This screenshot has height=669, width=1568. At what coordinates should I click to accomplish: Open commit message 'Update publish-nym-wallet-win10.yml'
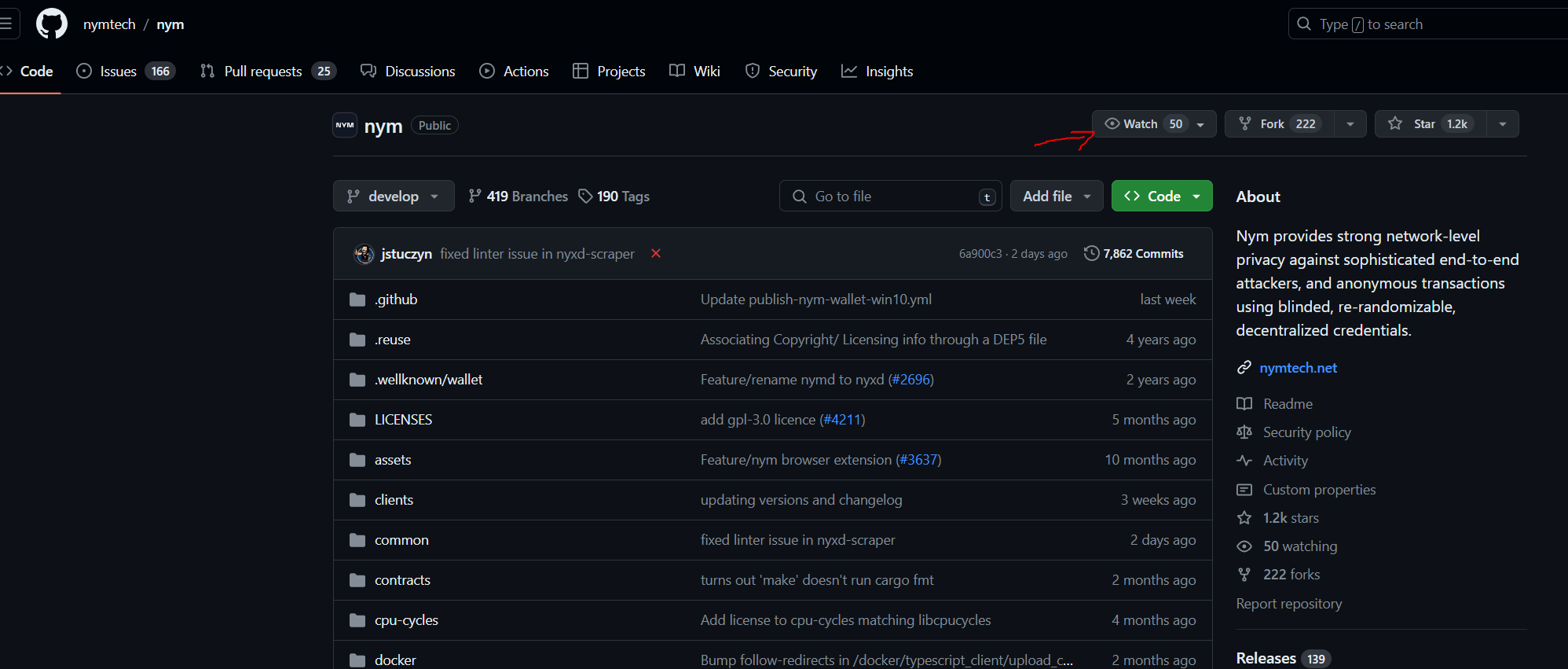point(816,300)
